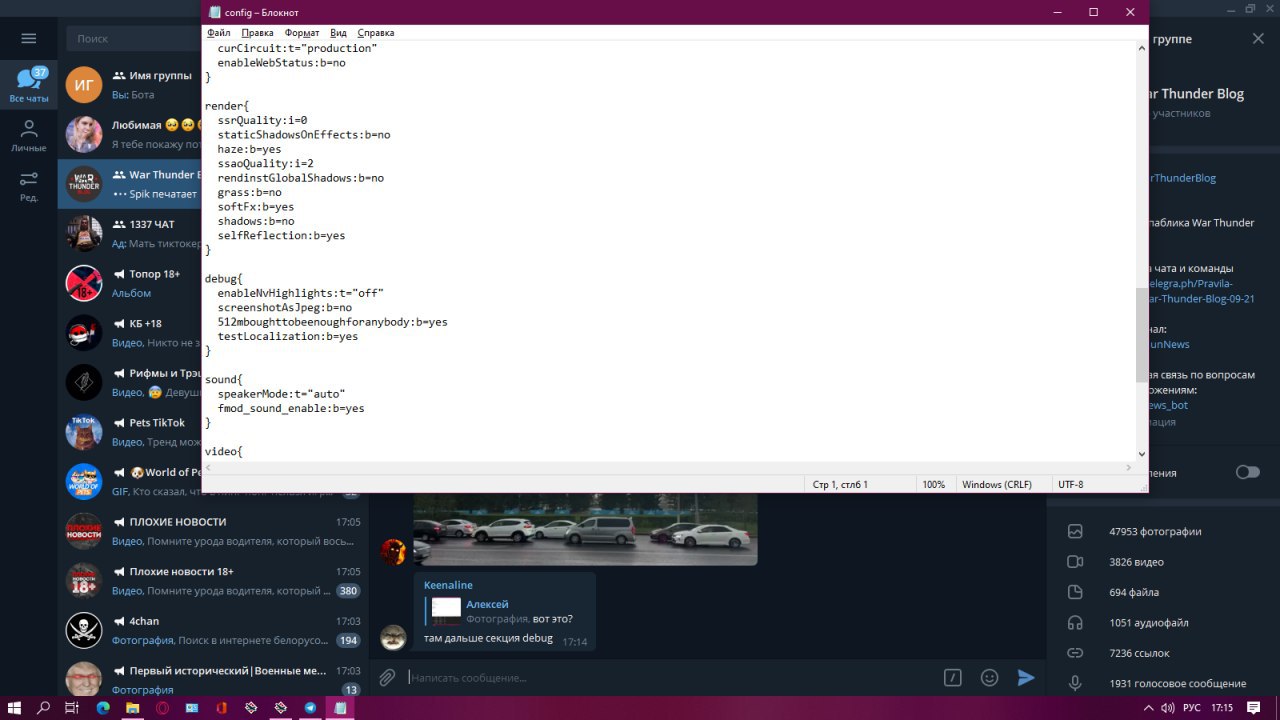Open the 4chan channel

coord(213,630)
